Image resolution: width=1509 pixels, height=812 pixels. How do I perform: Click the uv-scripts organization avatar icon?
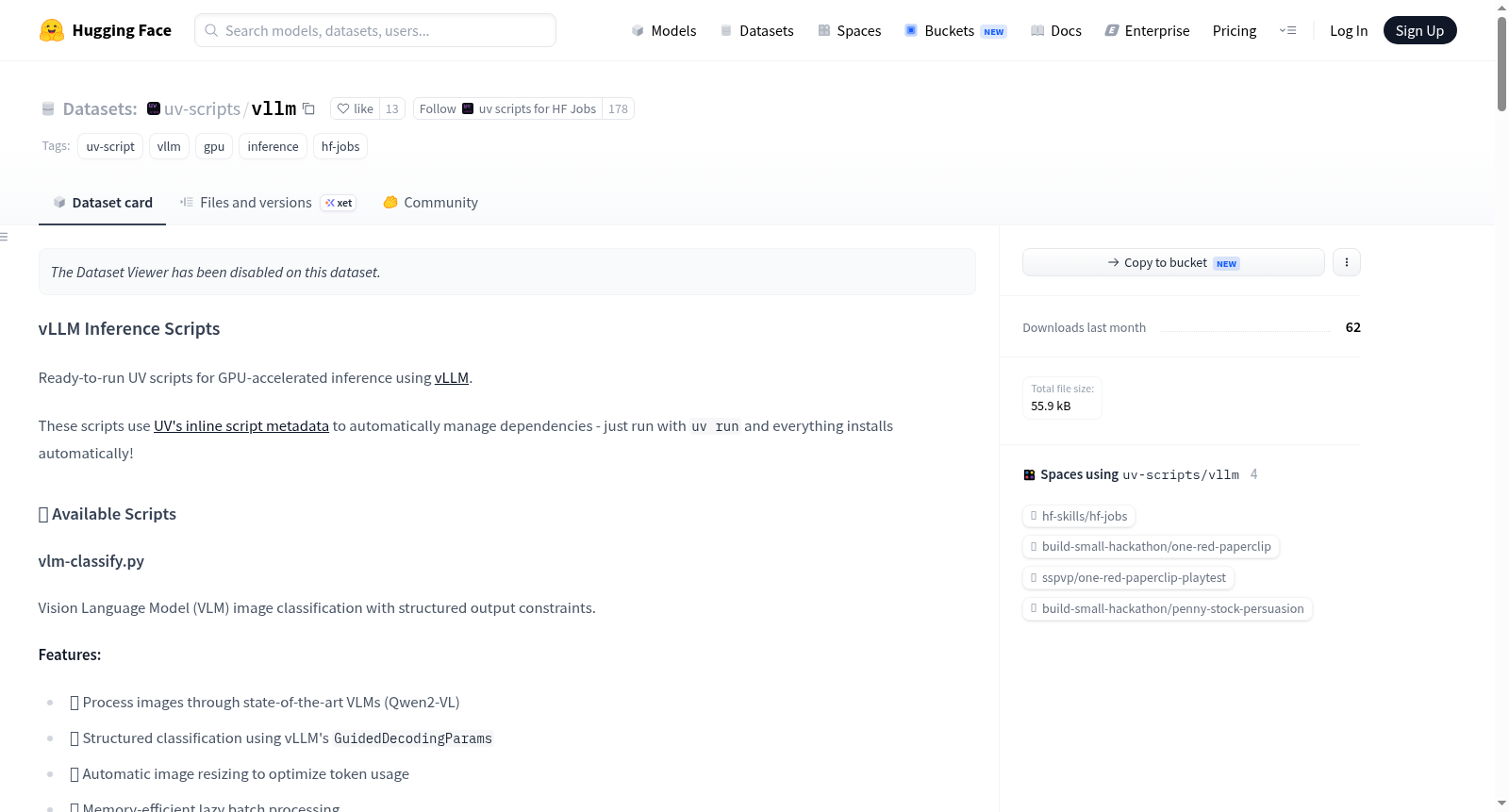pyautogui.click(x=154, y=108)
